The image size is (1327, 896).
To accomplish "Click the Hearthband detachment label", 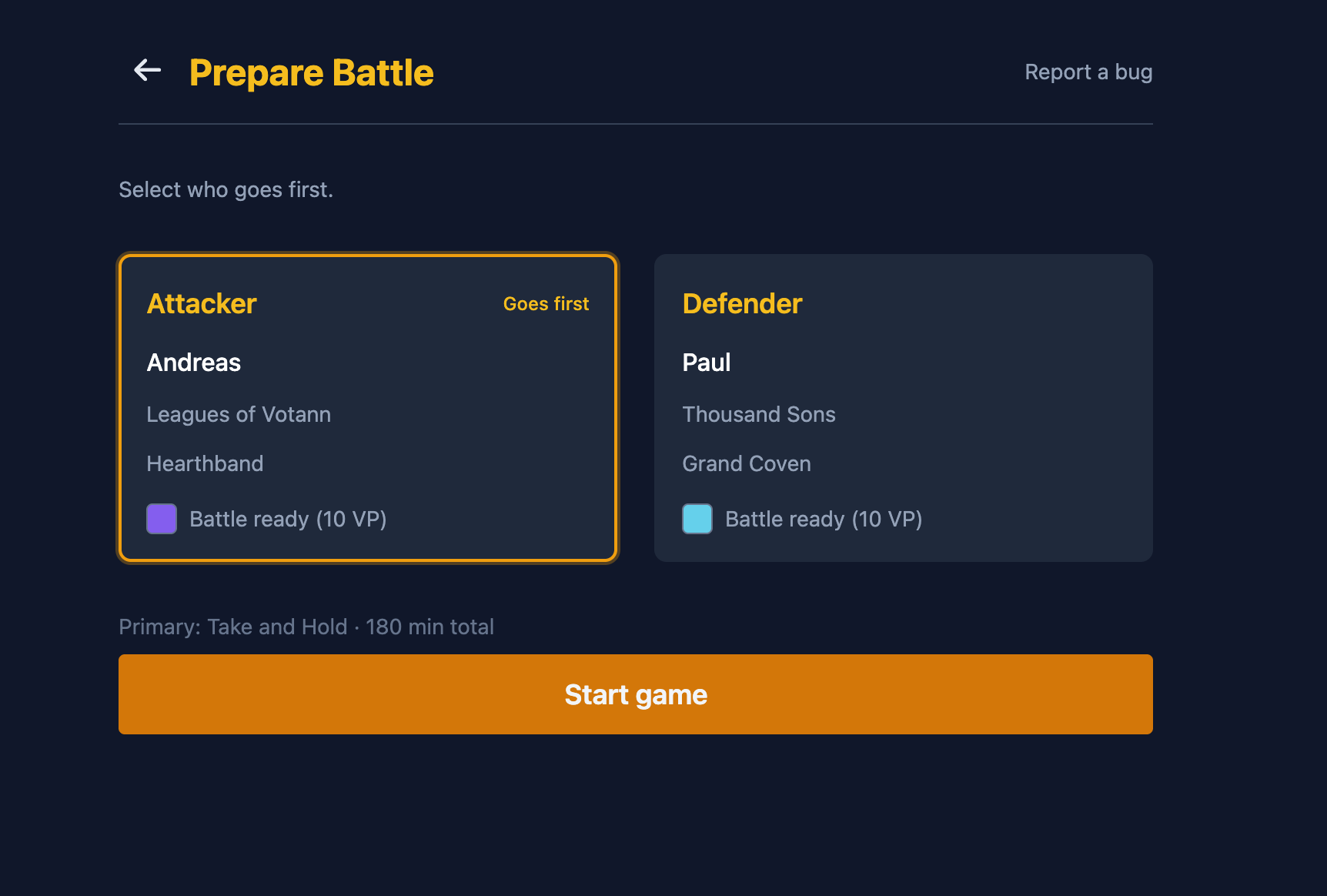I will coord(205,463).
